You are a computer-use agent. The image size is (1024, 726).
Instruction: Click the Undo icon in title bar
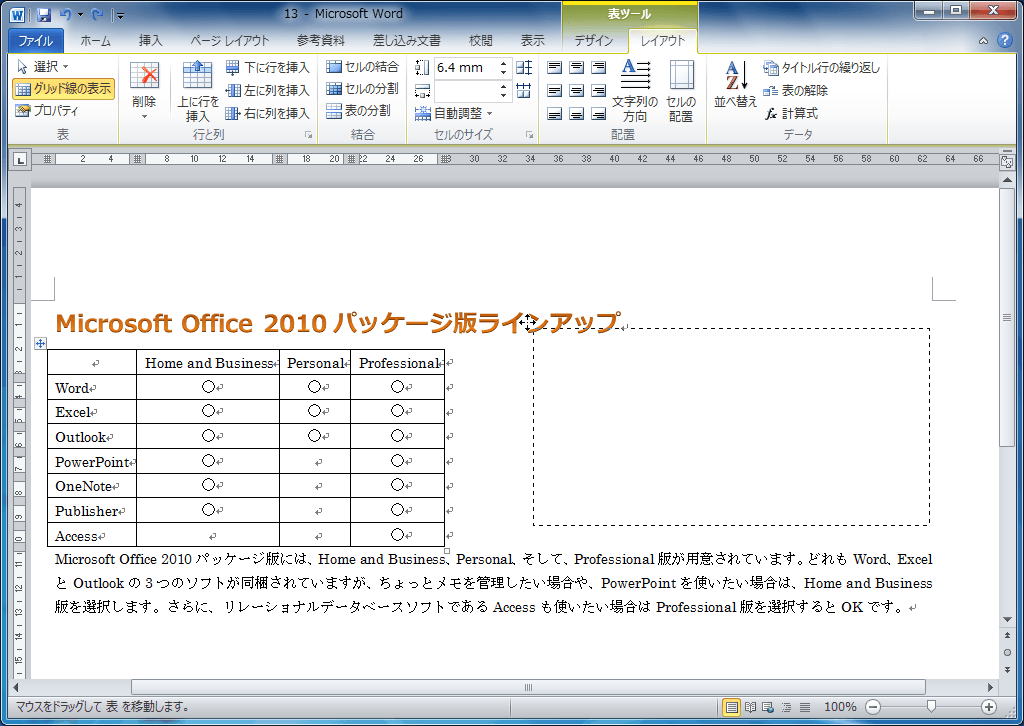[65, 14]
